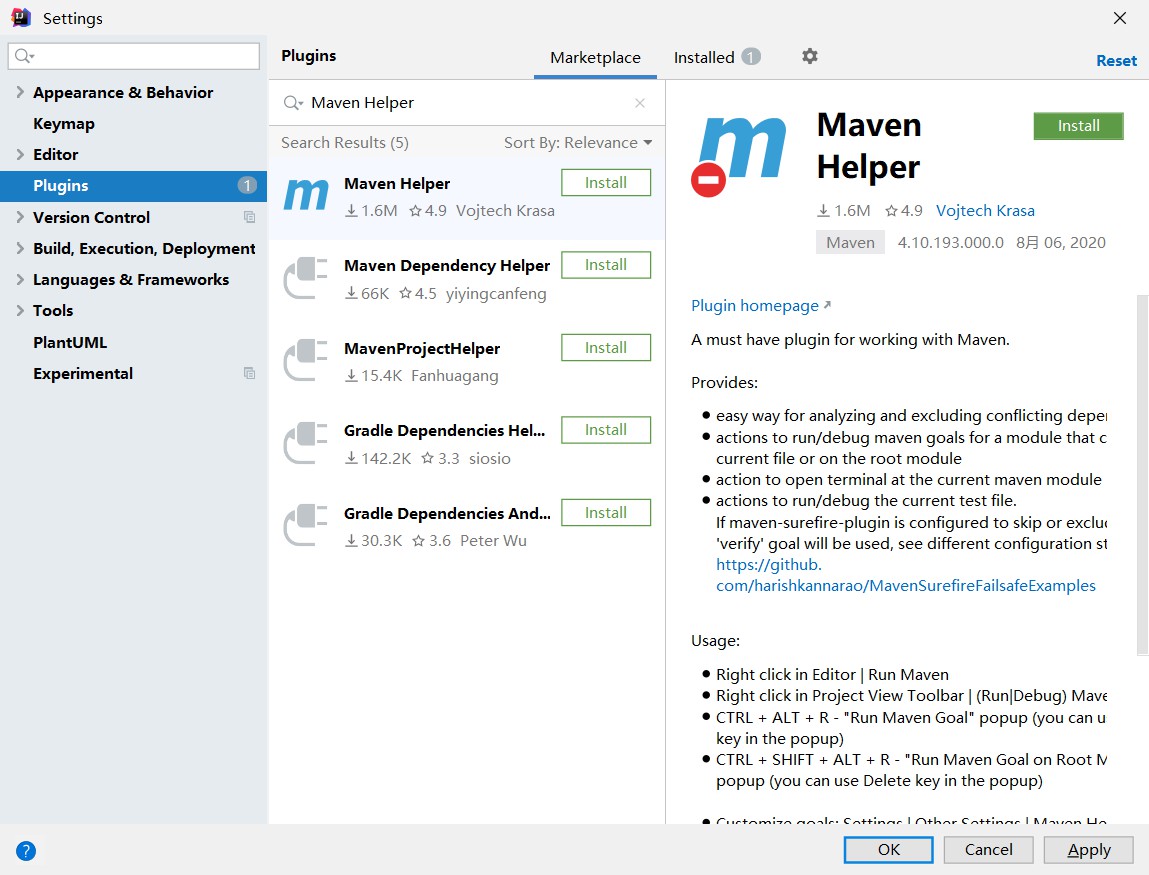1149x875 pixels.
Task: Switch to the Marketplace tab
Action: 595,58
